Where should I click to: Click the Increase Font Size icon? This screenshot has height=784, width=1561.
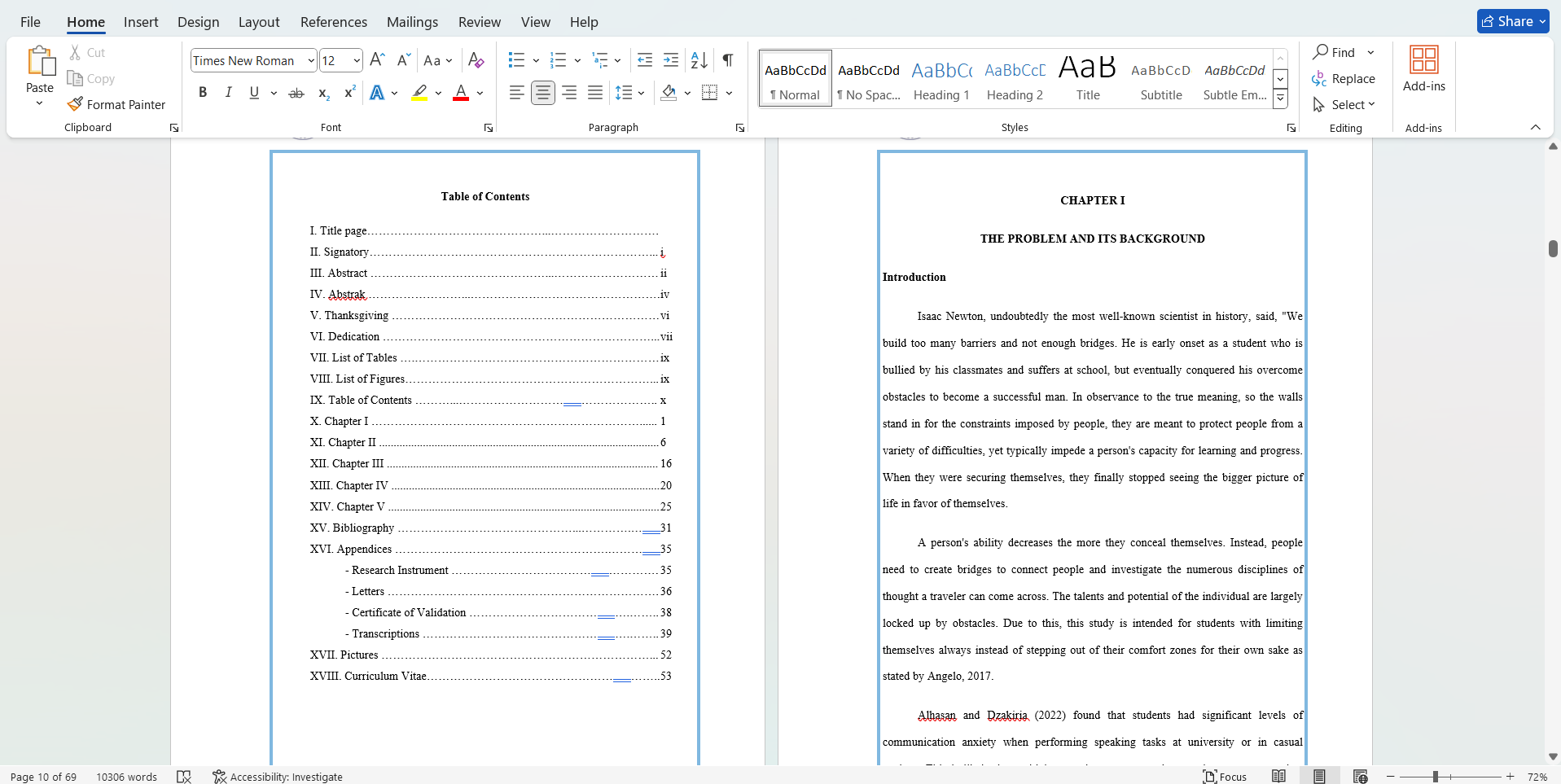pos(377,60)
